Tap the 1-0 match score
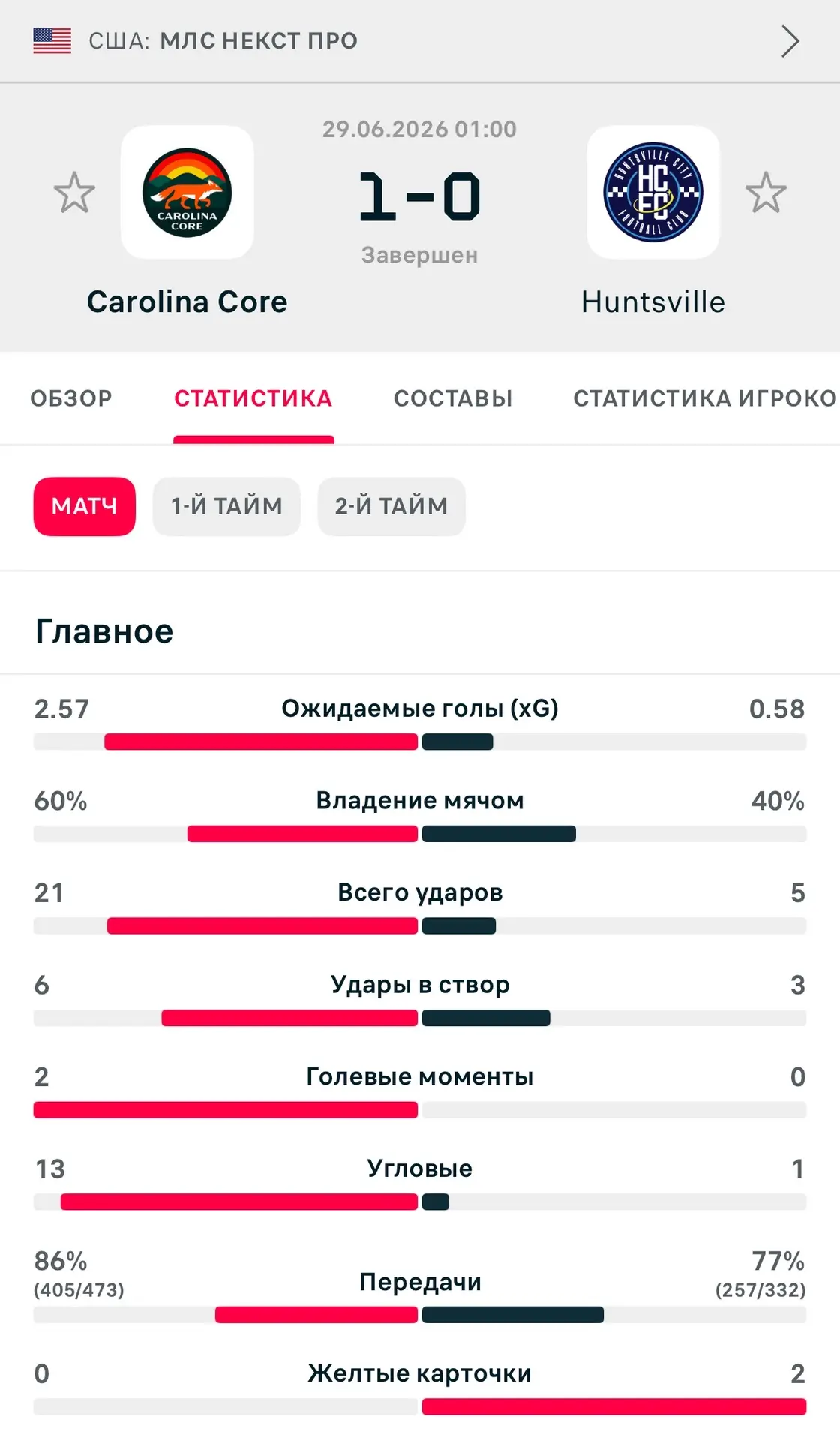Viewport: 840px width, 1440px height. tap(420, 196)
